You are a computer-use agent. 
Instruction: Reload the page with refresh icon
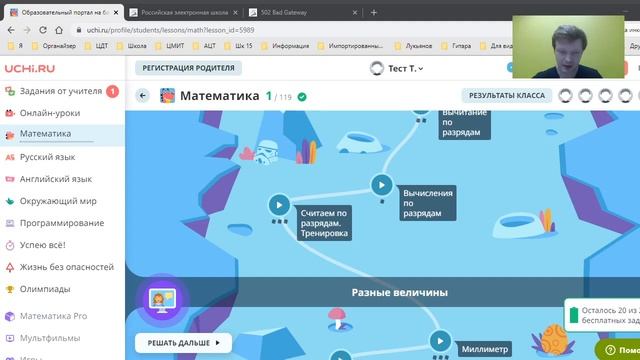[x=43, y=30]
